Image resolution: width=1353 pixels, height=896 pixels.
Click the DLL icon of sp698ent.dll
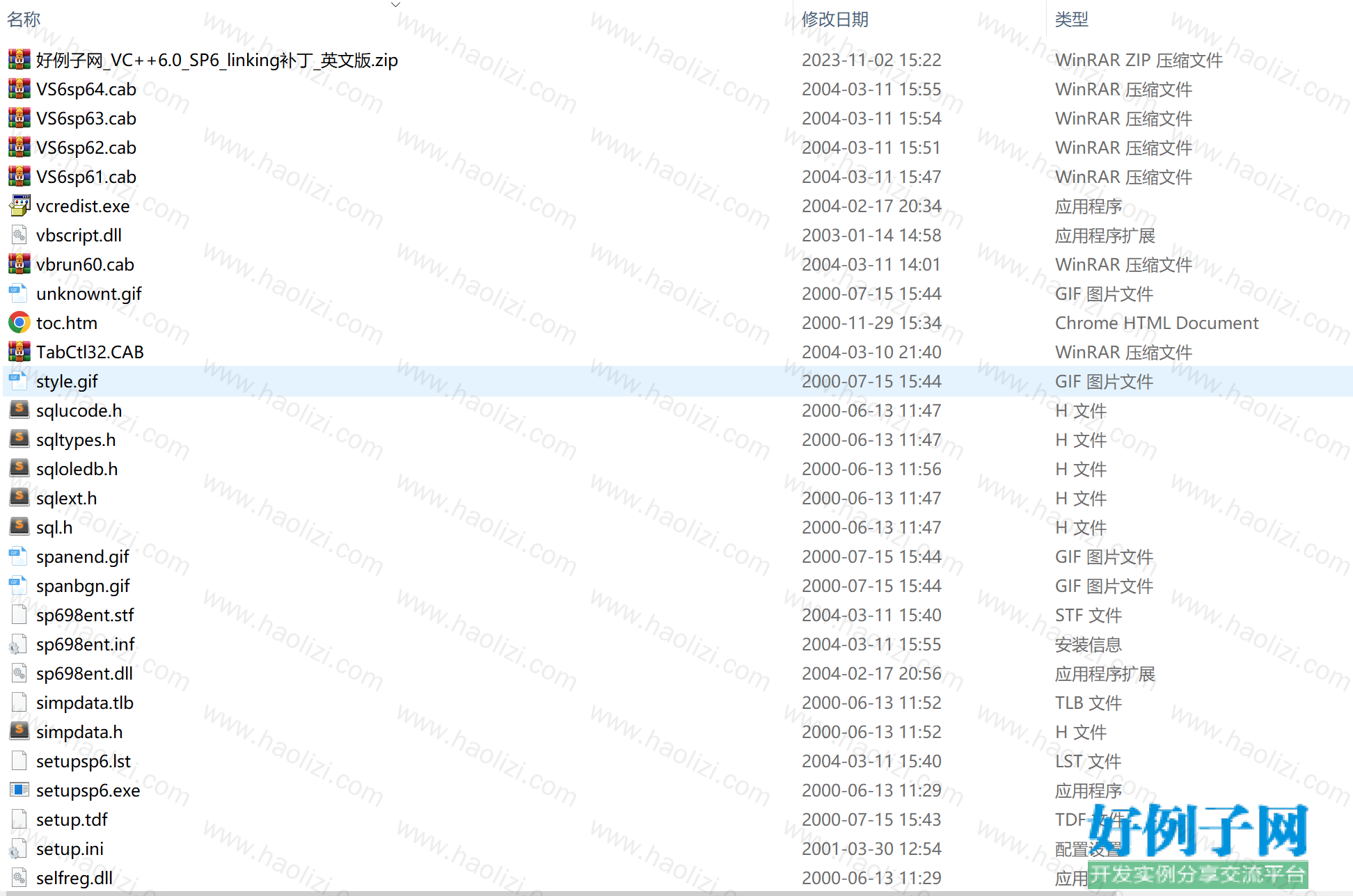pos(19,673)
